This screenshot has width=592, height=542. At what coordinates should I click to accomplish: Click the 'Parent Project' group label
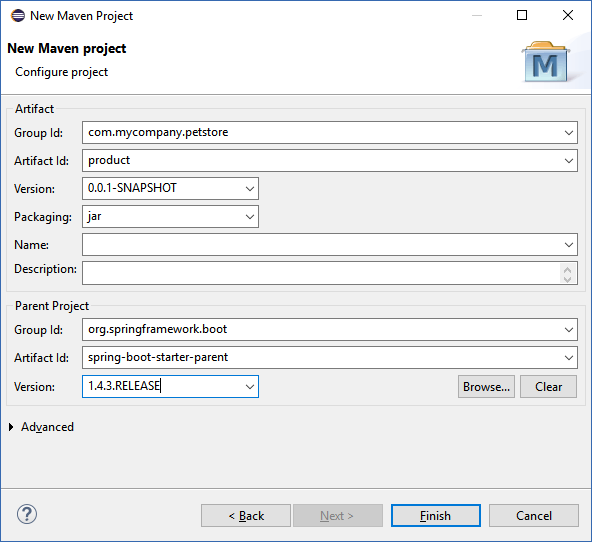[52, 306]
